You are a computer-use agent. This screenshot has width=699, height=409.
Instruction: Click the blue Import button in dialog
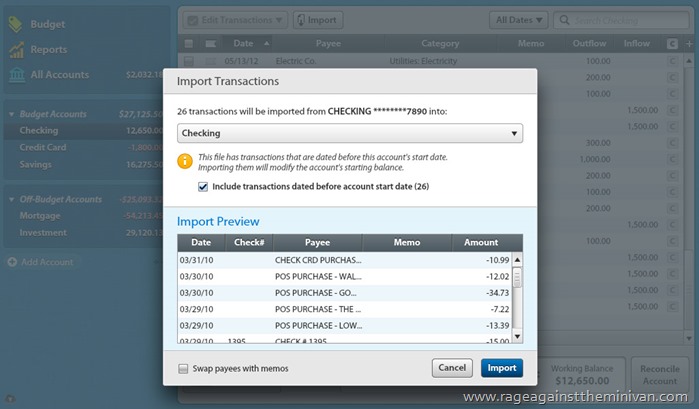tap(502, 368)
